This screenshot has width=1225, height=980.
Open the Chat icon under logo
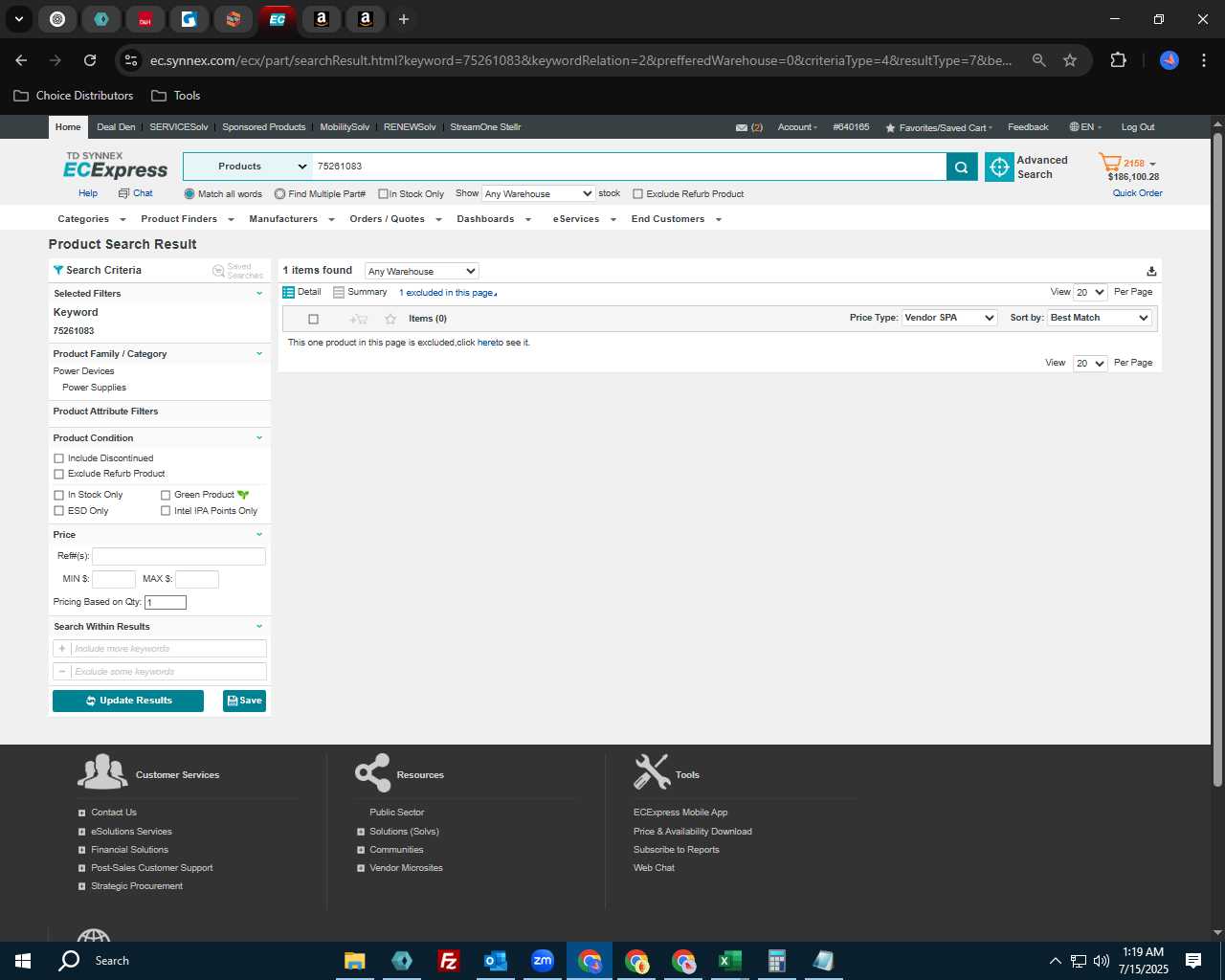tap(123, 193)
